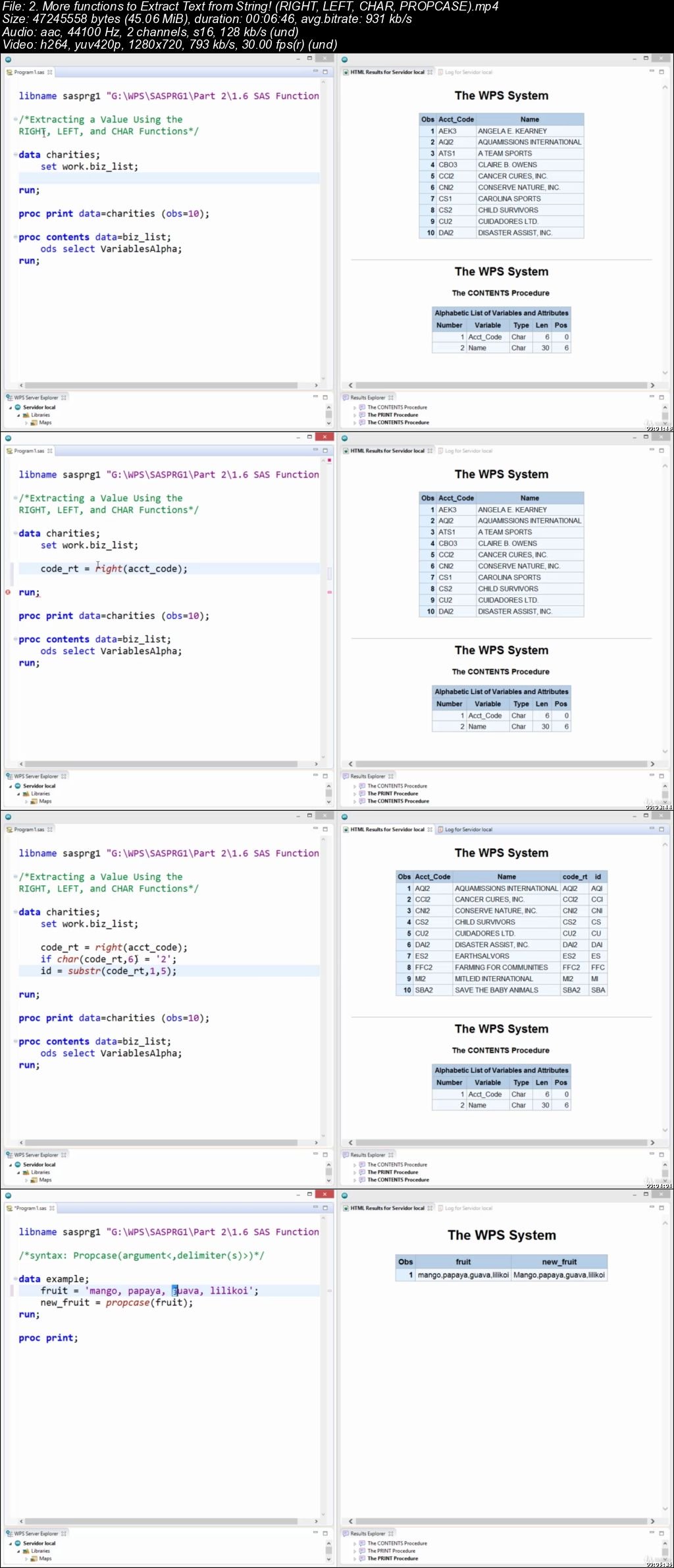The image size is (674, 1568).
Task: Maximize the HTML Results view in propcase frame
Action: click(x=661, y=1207)
